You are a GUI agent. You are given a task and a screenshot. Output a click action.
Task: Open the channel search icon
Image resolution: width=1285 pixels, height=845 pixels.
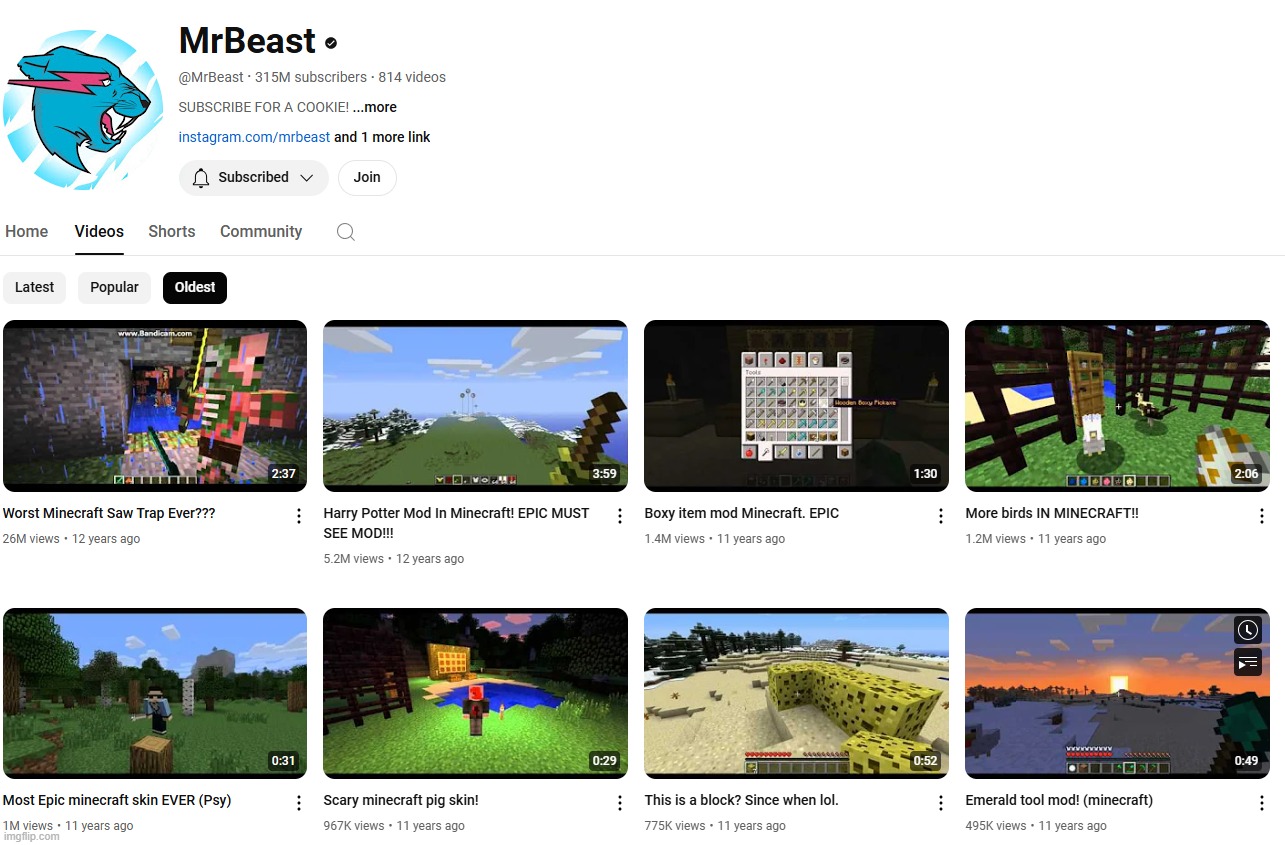pyautogui.click(x=345, y=231)
